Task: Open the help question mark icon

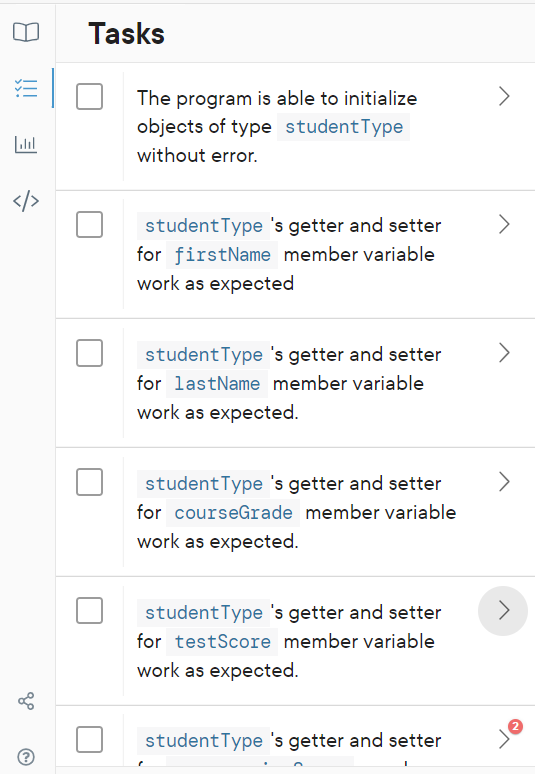Action: click(26, 757)
